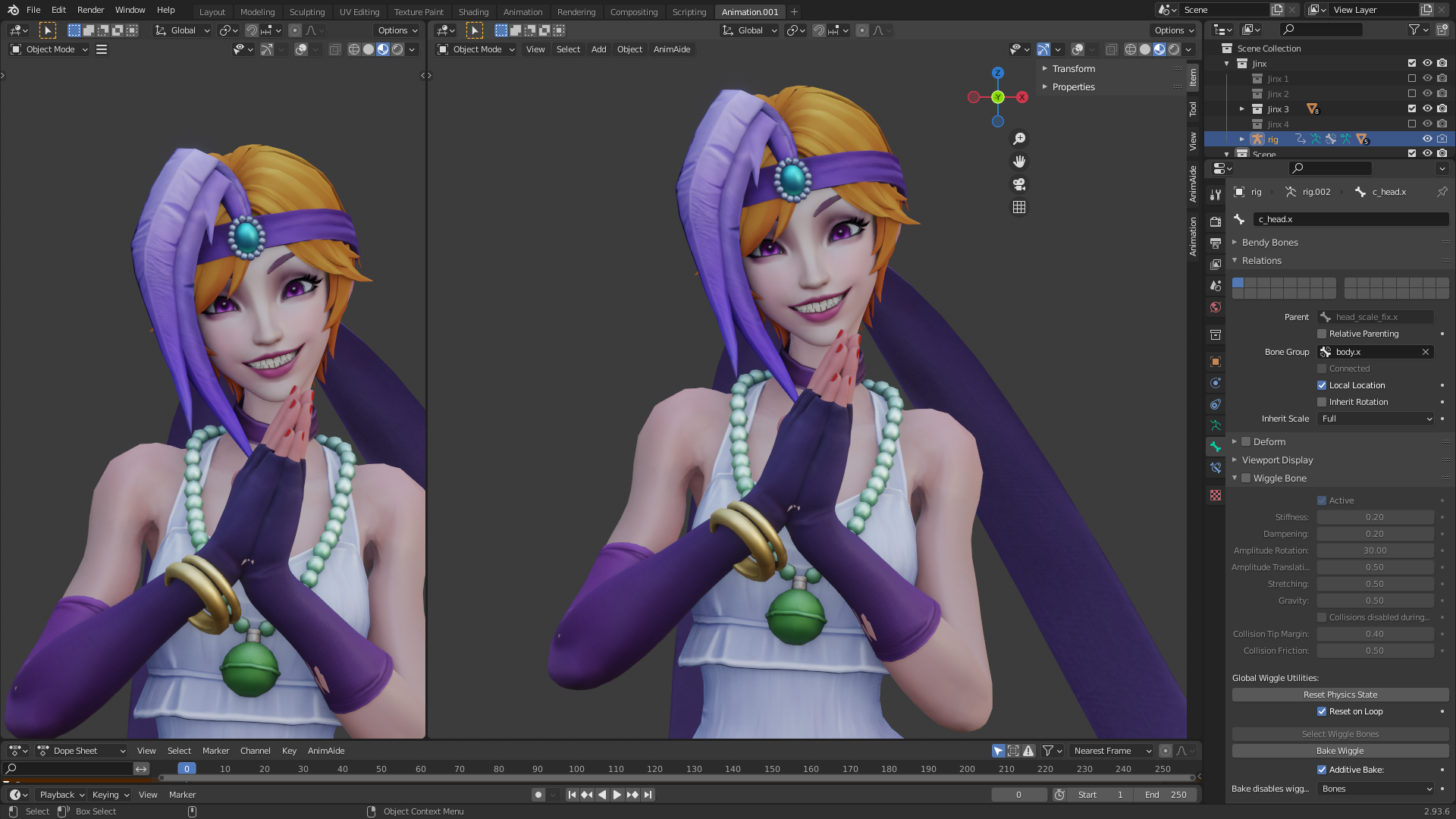Click the Bake Wiggle button
The width and height of the screenshot is (1456, 819).
tap(1340, 751)
